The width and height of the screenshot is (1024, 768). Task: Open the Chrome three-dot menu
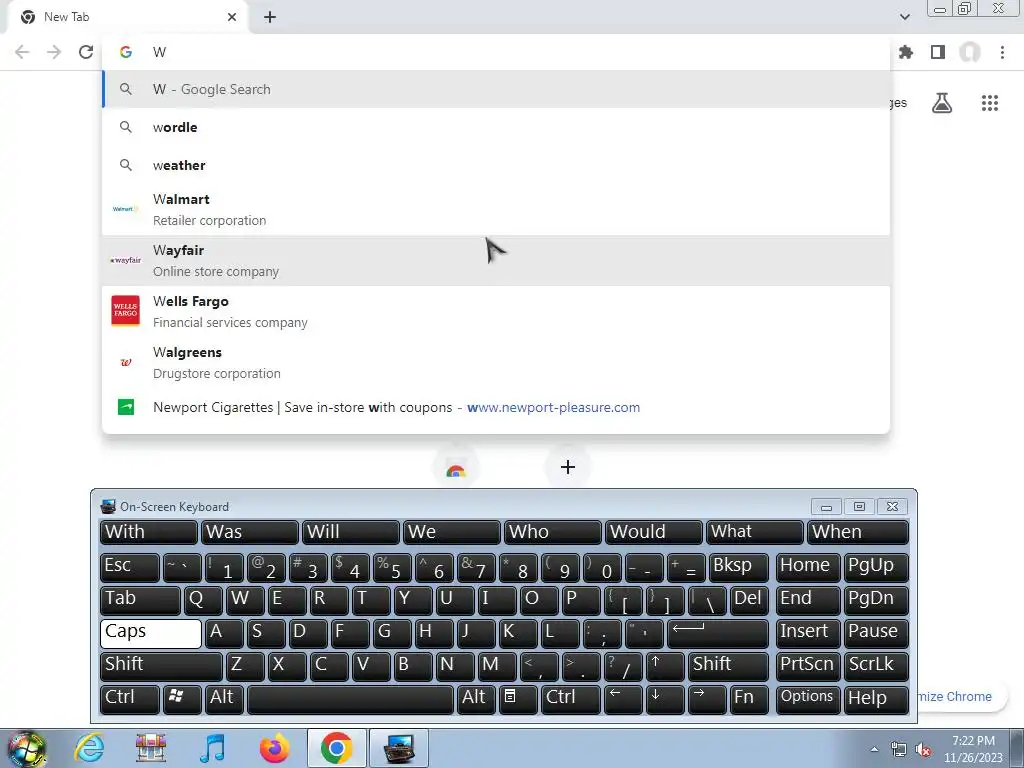(x=1002, y=52)
